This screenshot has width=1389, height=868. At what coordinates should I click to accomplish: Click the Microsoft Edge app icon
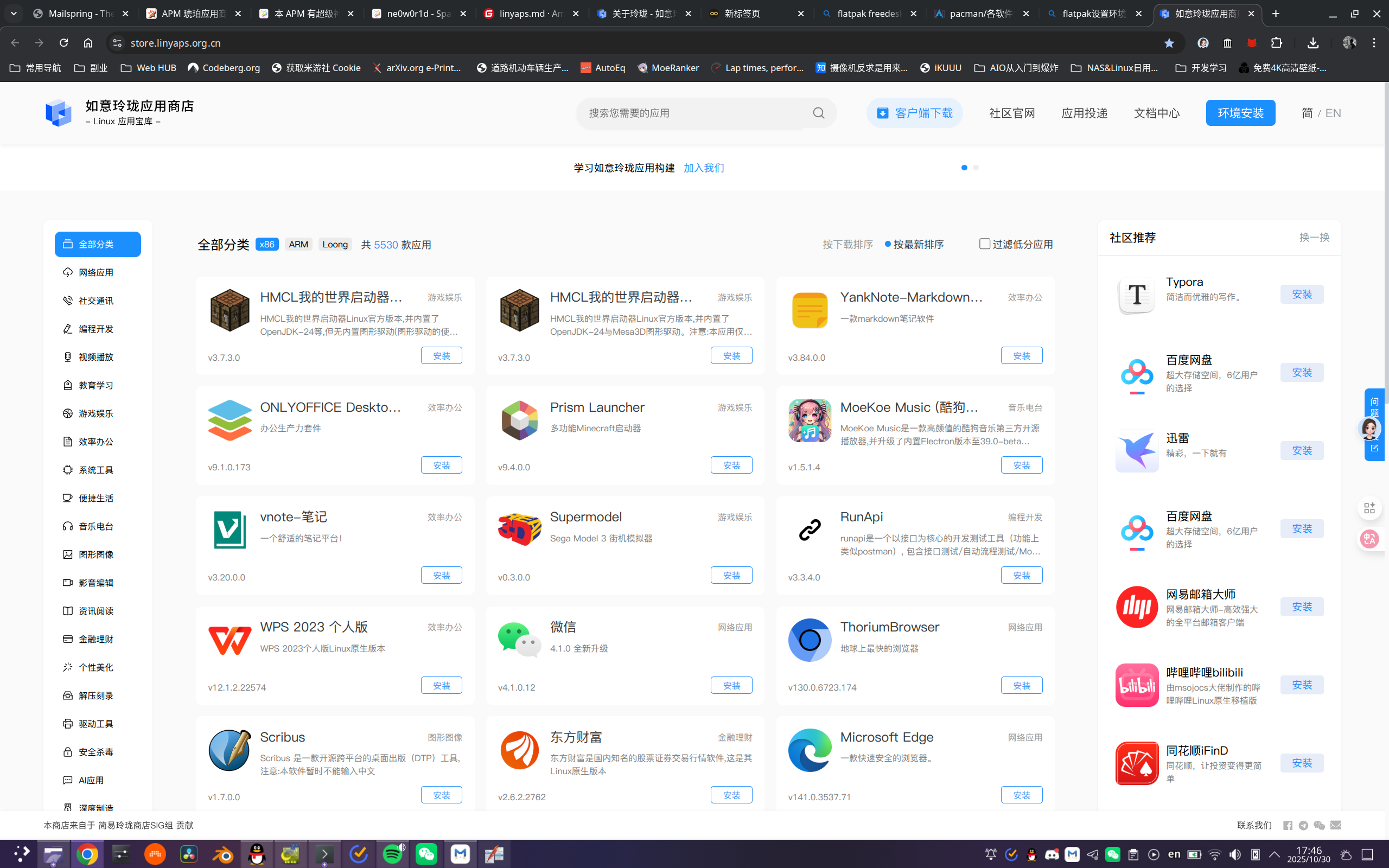tap(810, 750)
